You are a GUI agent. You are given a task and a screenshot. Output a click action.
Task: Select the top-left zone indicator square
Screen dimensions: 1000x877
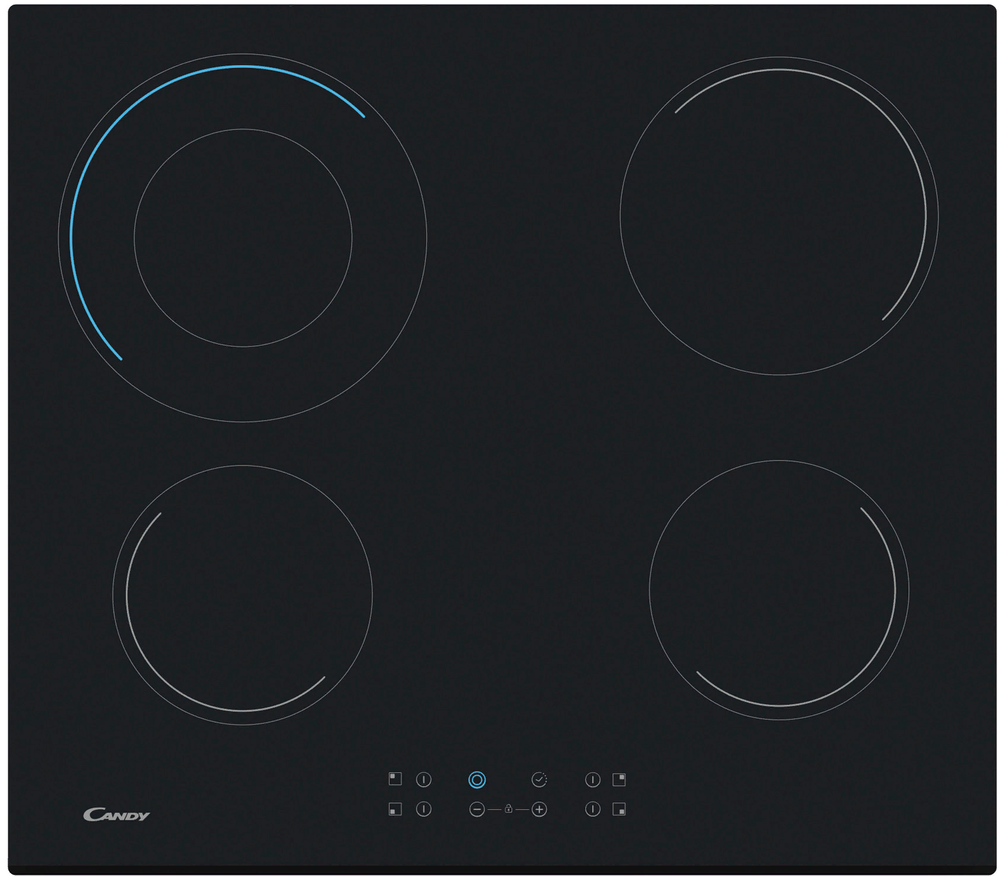[x=395, y=778]
